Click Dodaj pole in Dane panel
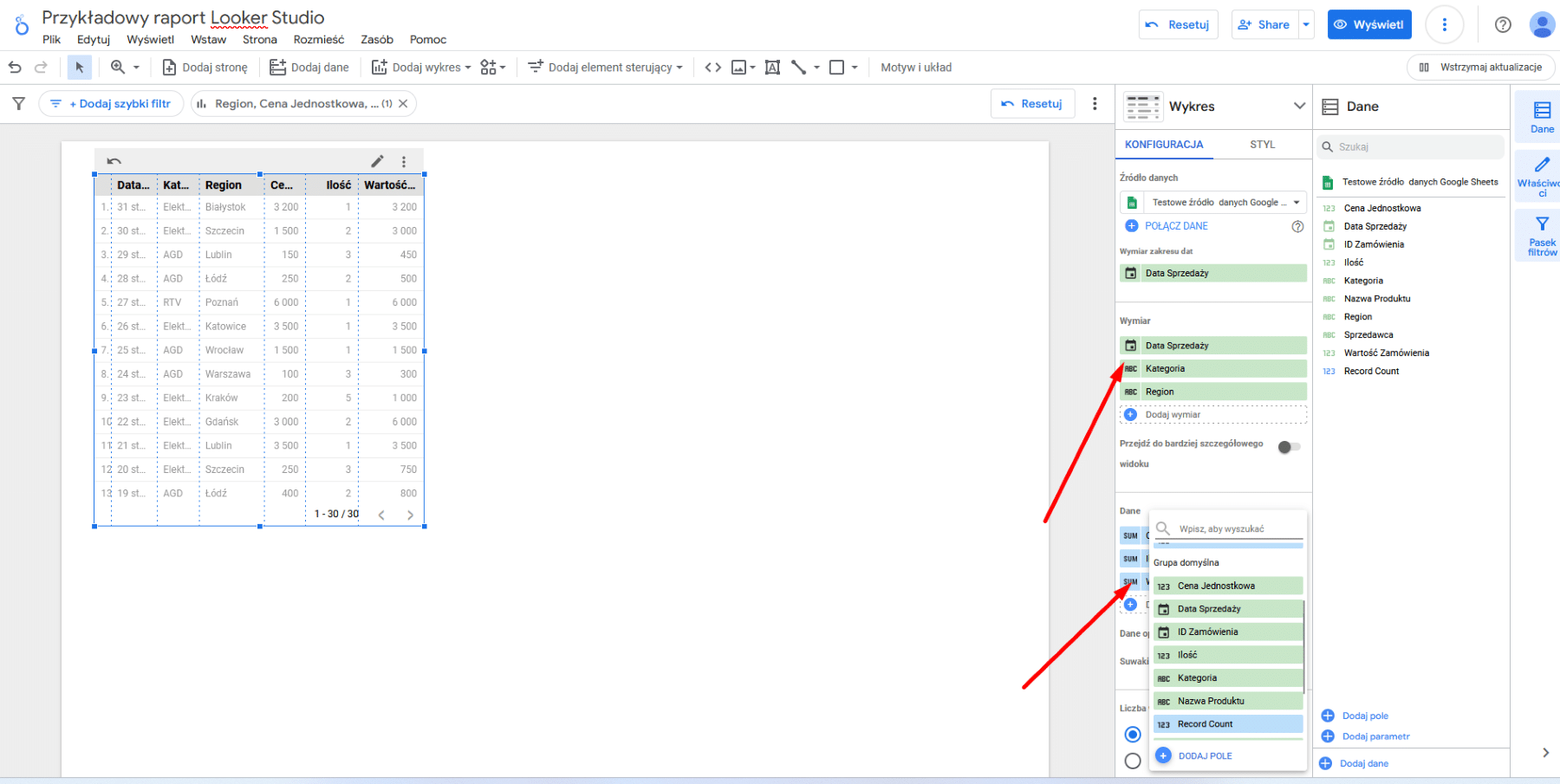The width and height of the screenshot is (1560, 784). click(x=1355, y=716)
